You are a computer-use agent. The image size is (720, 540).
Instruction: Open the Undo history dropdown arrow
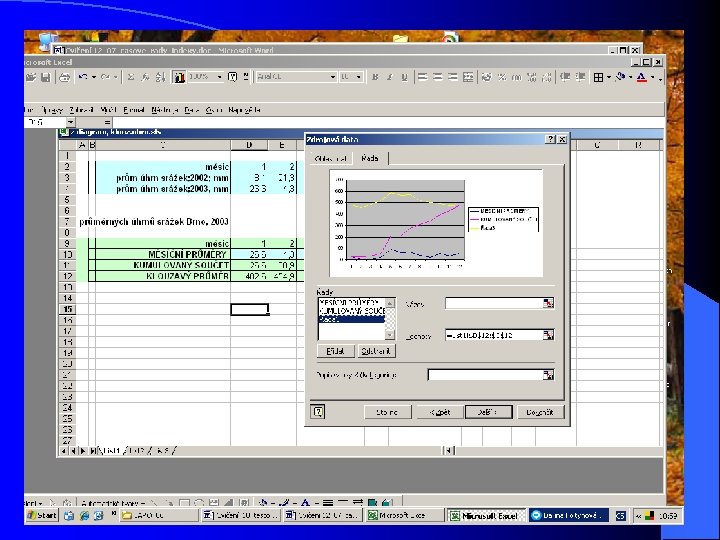tap(94, 77)
